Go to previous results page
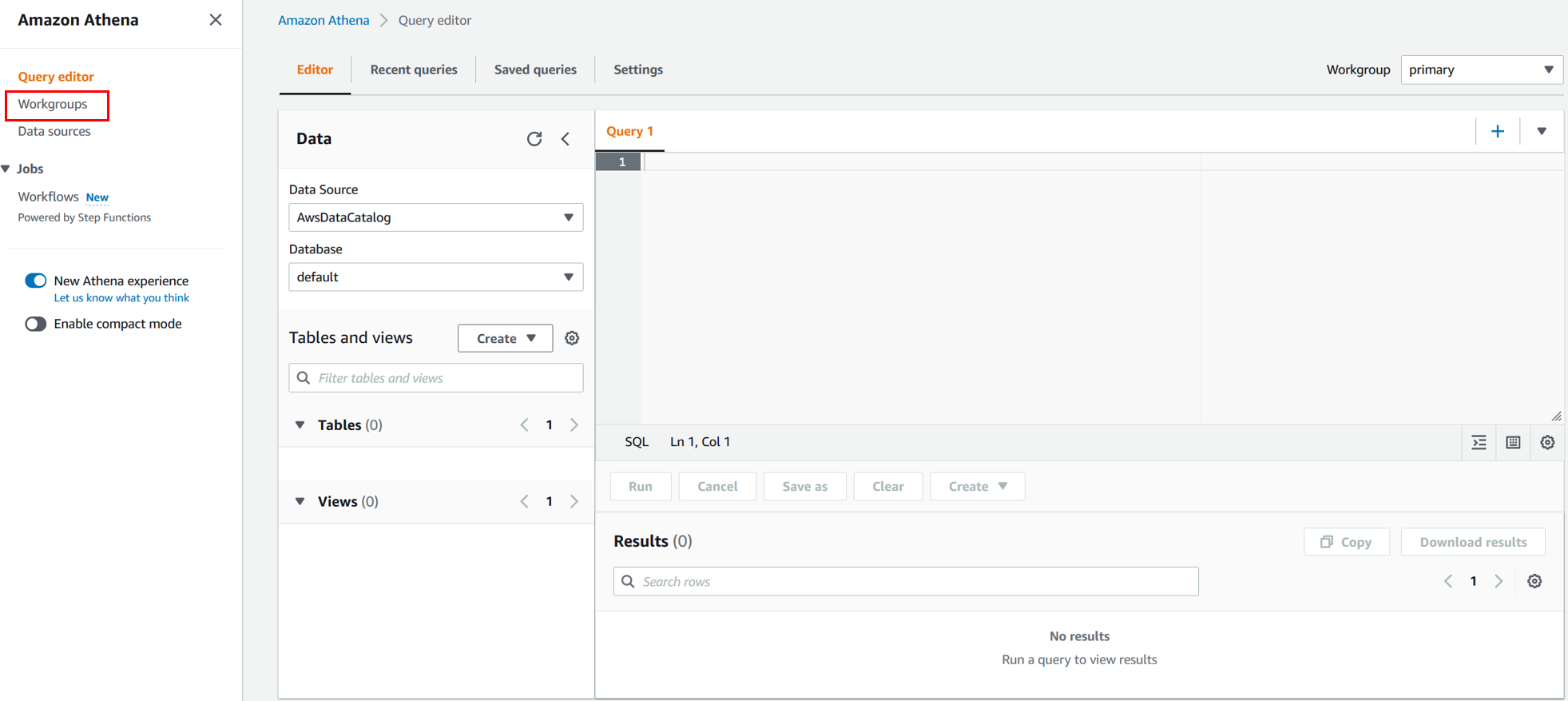 [x=1448, y=582]
